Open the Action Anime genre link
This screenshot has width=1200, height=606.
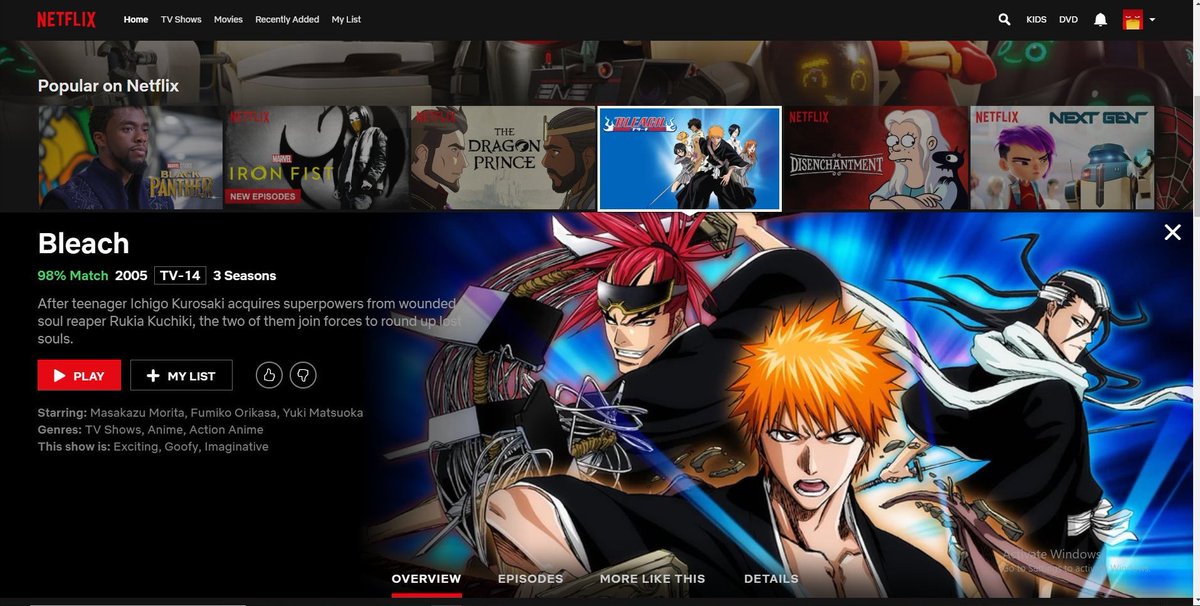pos(227,430)
